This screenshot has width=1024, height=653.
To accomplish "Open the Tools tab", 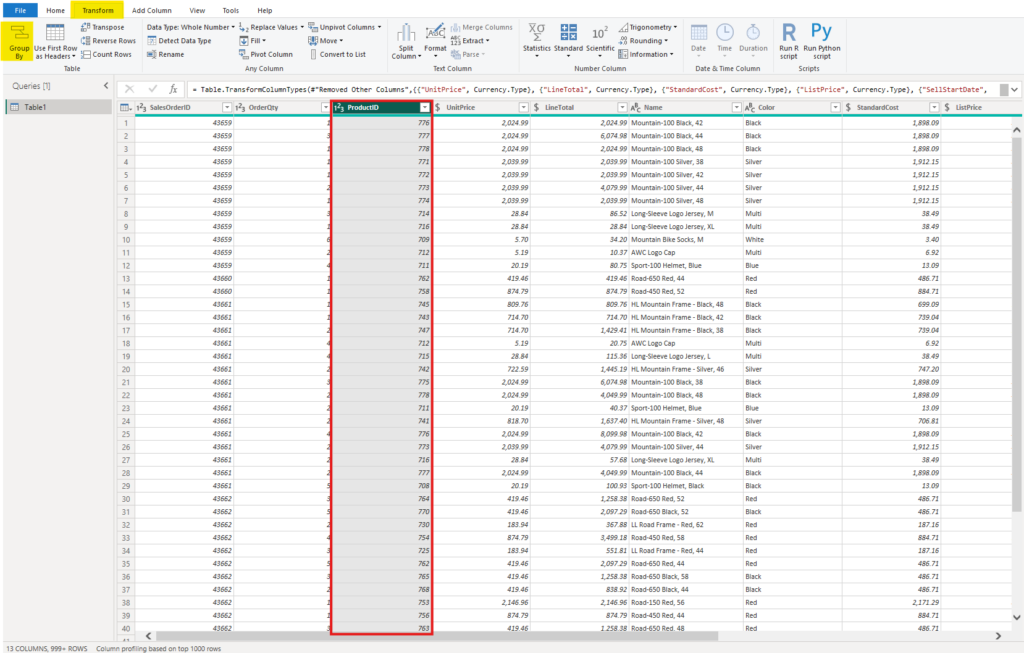I will pyautogui.click(x=231, y=10).
